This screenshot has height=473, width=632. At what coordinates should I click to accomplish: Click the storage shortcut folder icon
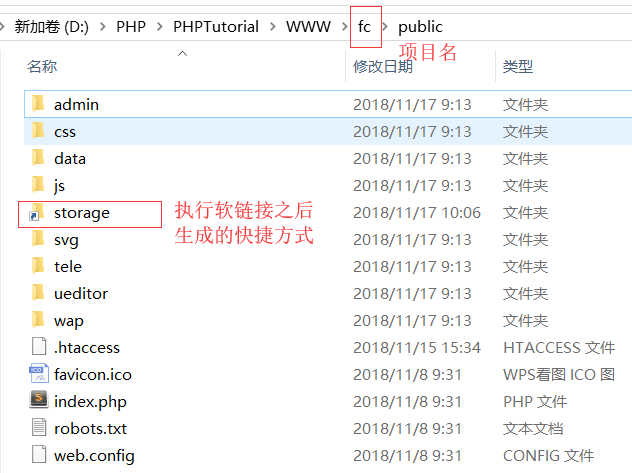(37, 213)
